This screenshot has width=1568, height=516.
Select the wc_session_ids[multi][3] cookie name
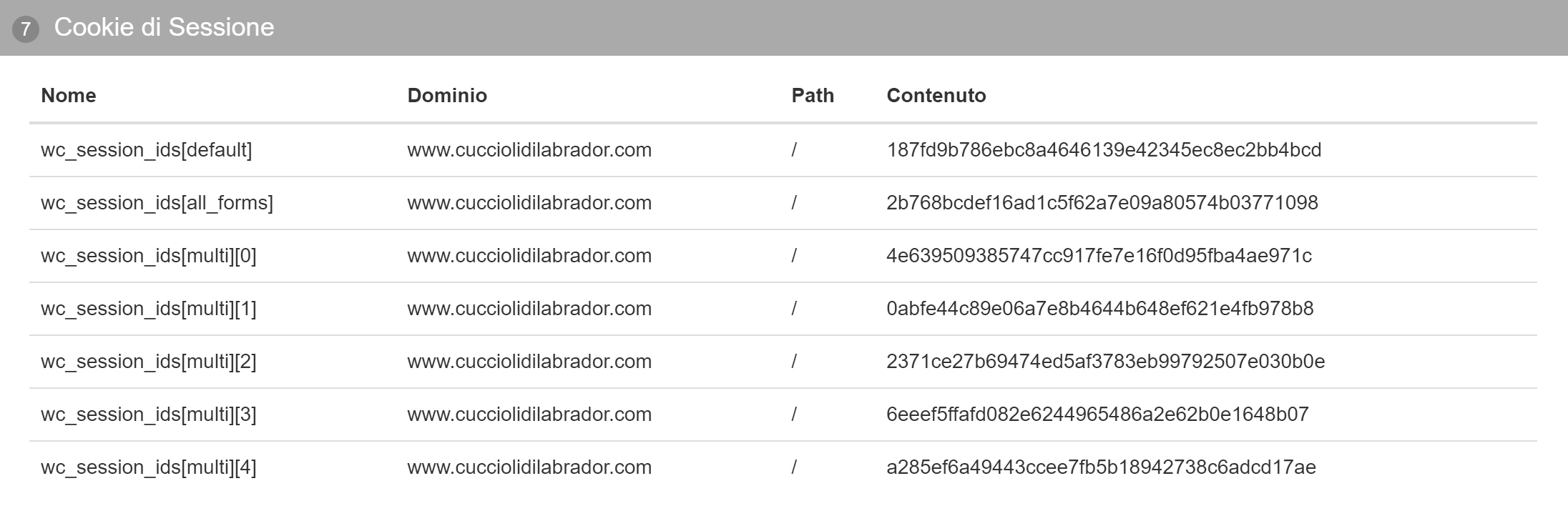coord(149,415)
